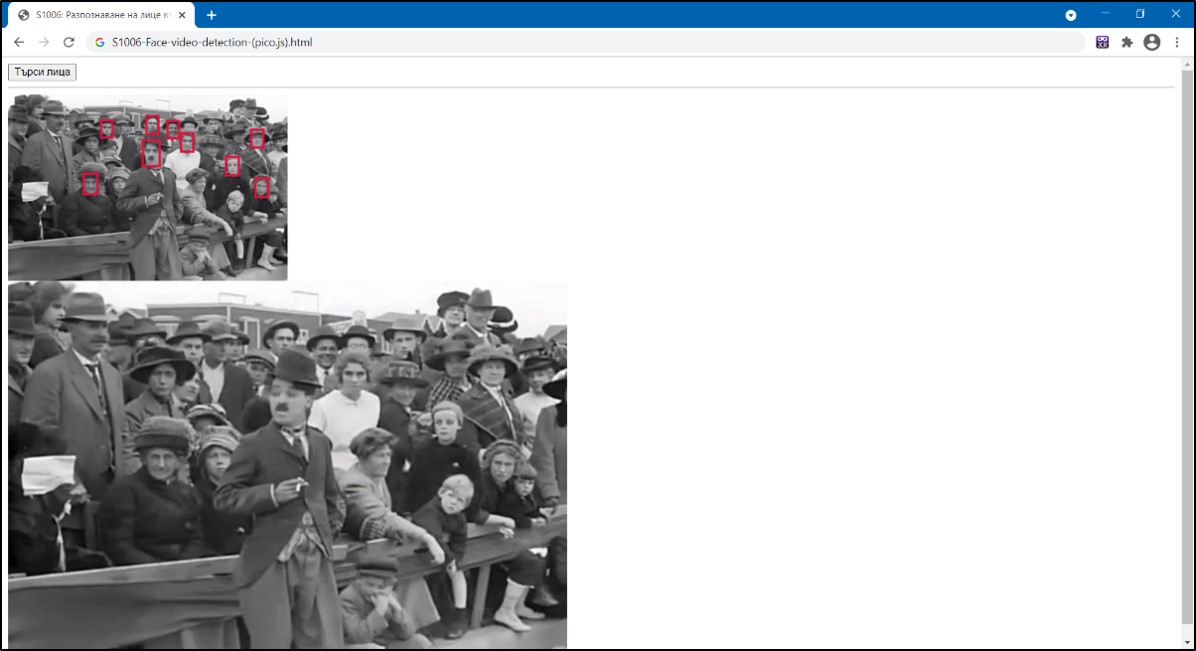Open the XR extension icon
Viewport: 1196px width, 651px height.
1102,42
